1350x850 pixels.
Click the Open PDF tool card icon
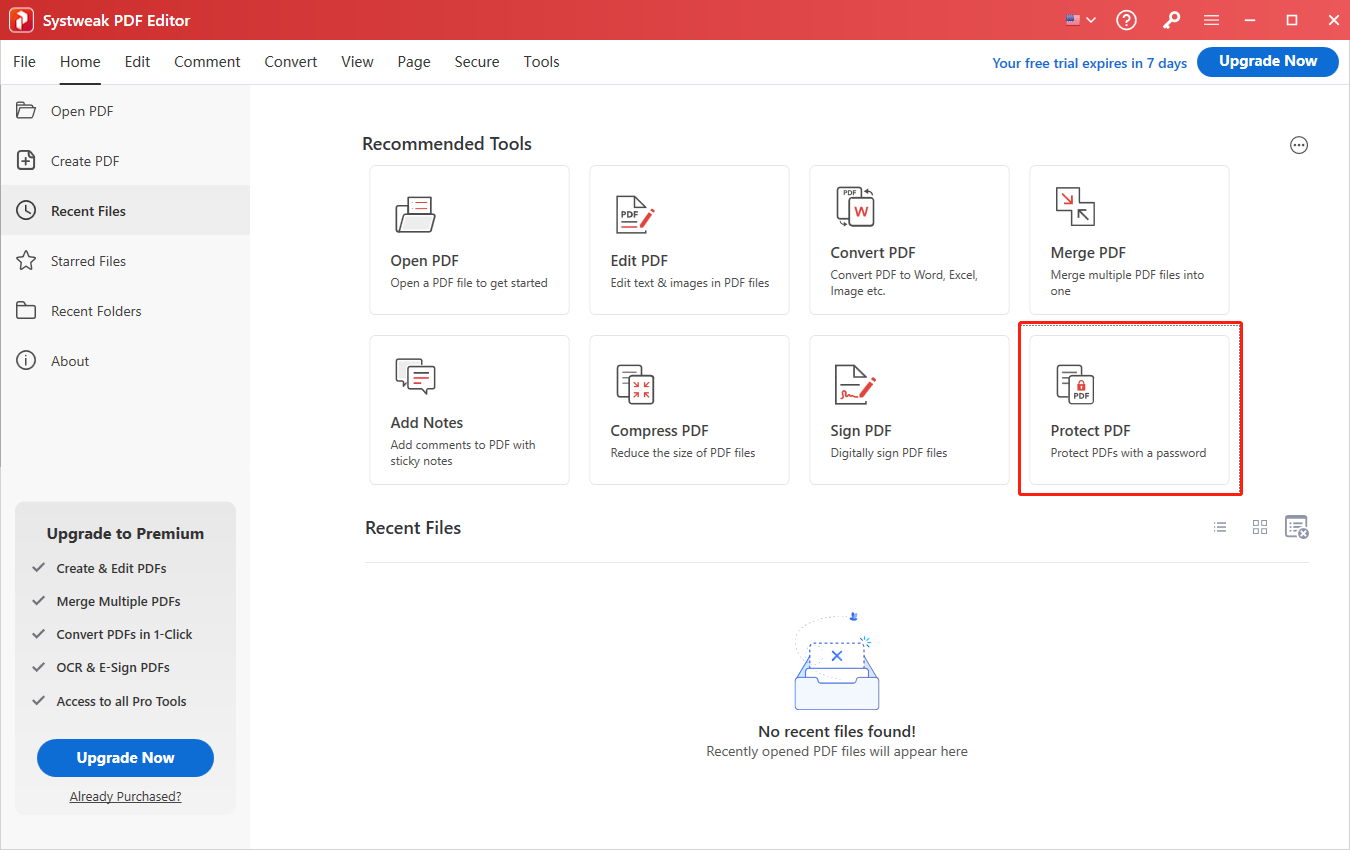[x=415, y=213]
